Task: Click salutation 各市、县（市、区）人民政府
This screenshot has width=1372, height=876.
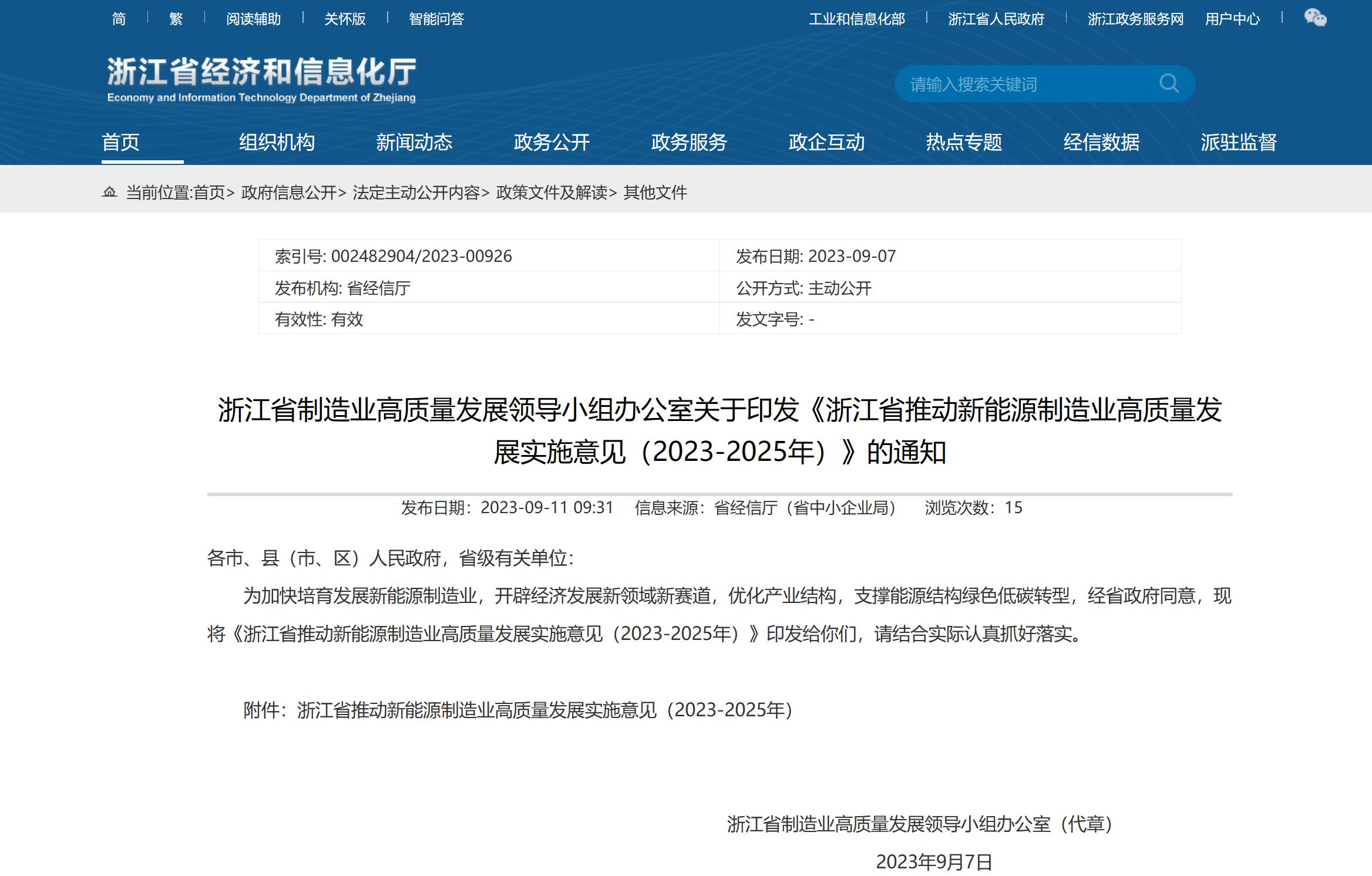Action: (x=323, y=558)
